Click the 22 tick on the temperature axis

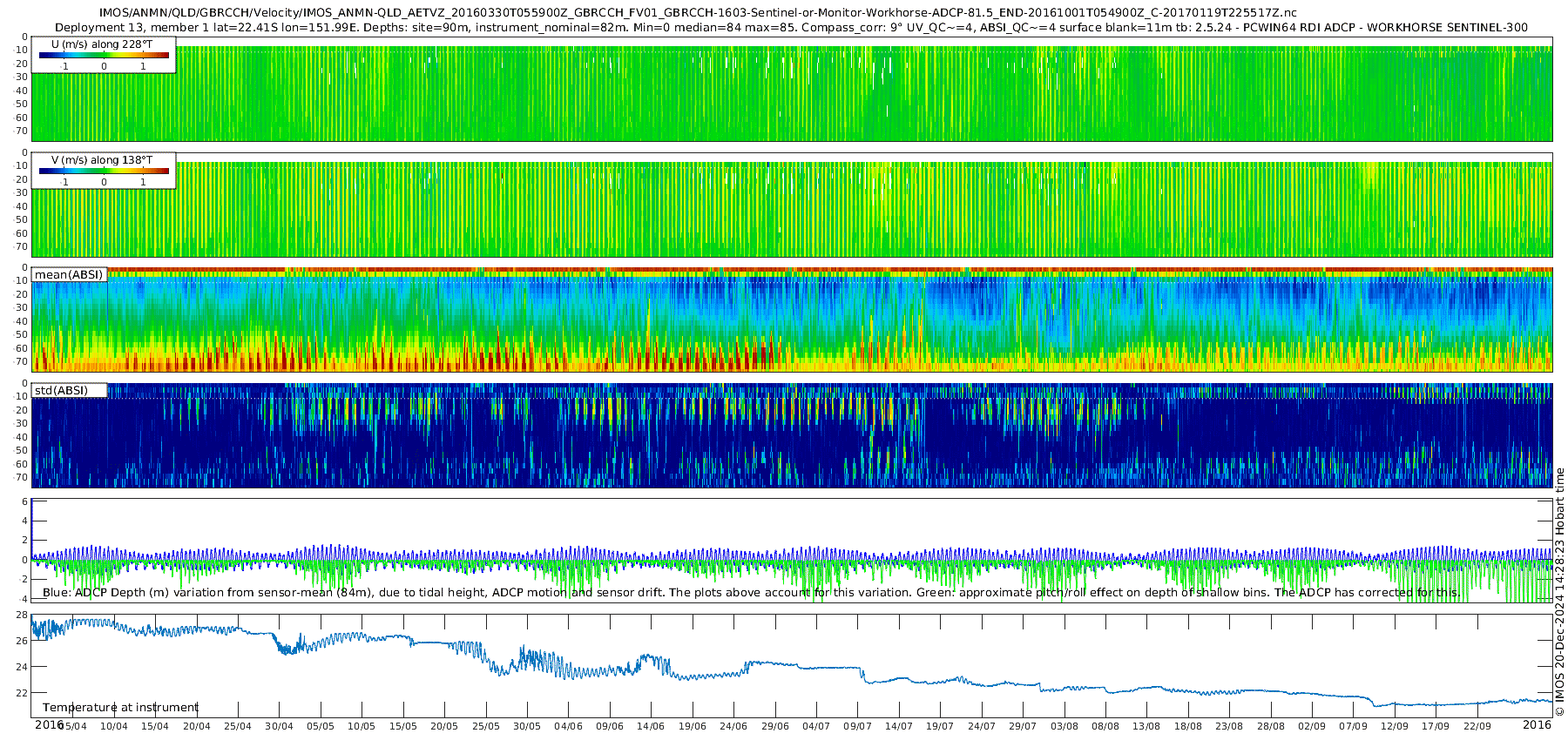coord(22,694)
